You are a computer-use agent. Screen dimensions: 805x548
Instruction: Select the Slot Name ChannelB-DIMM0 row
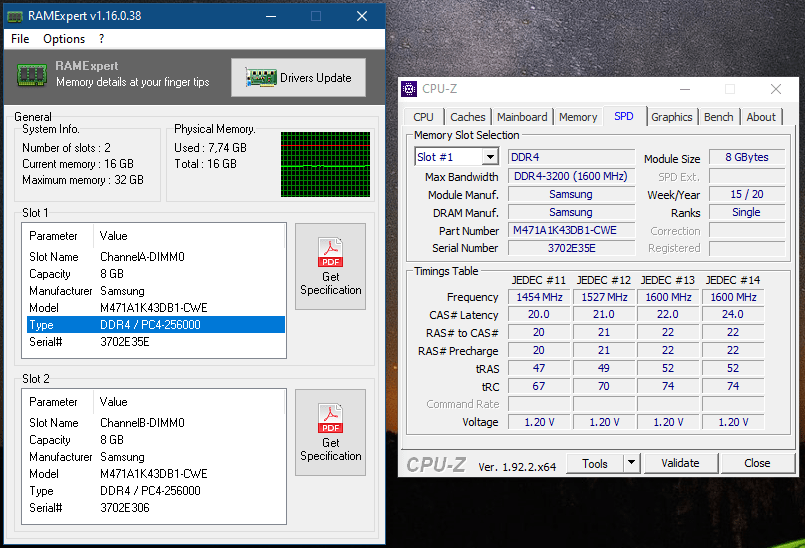[156, 423]
